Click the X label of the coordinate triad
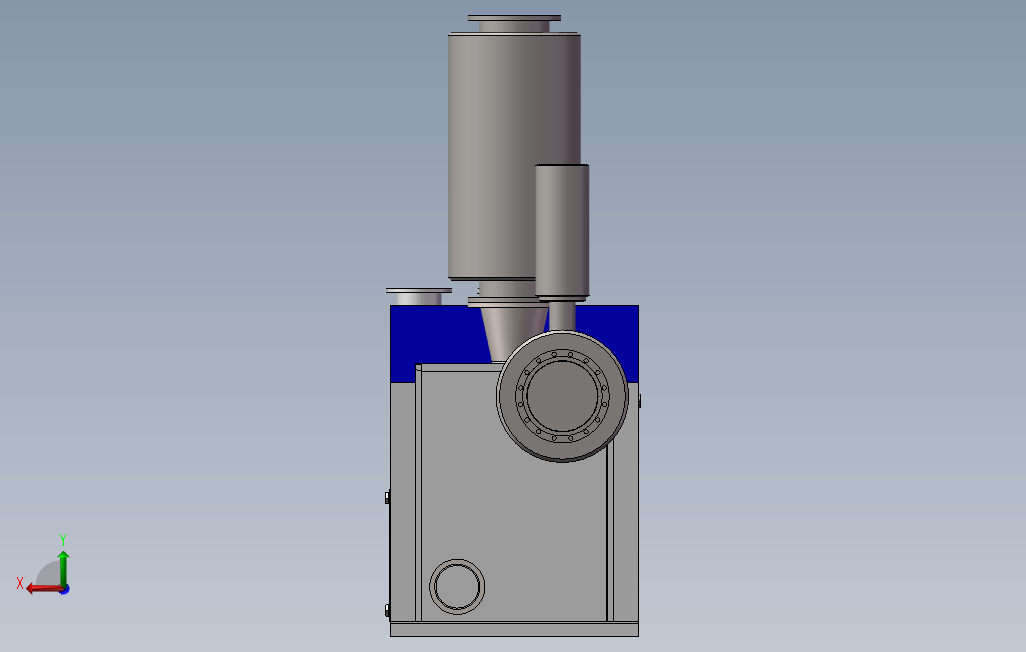Viewport: 1026px width, 652px height. (20, 583)
